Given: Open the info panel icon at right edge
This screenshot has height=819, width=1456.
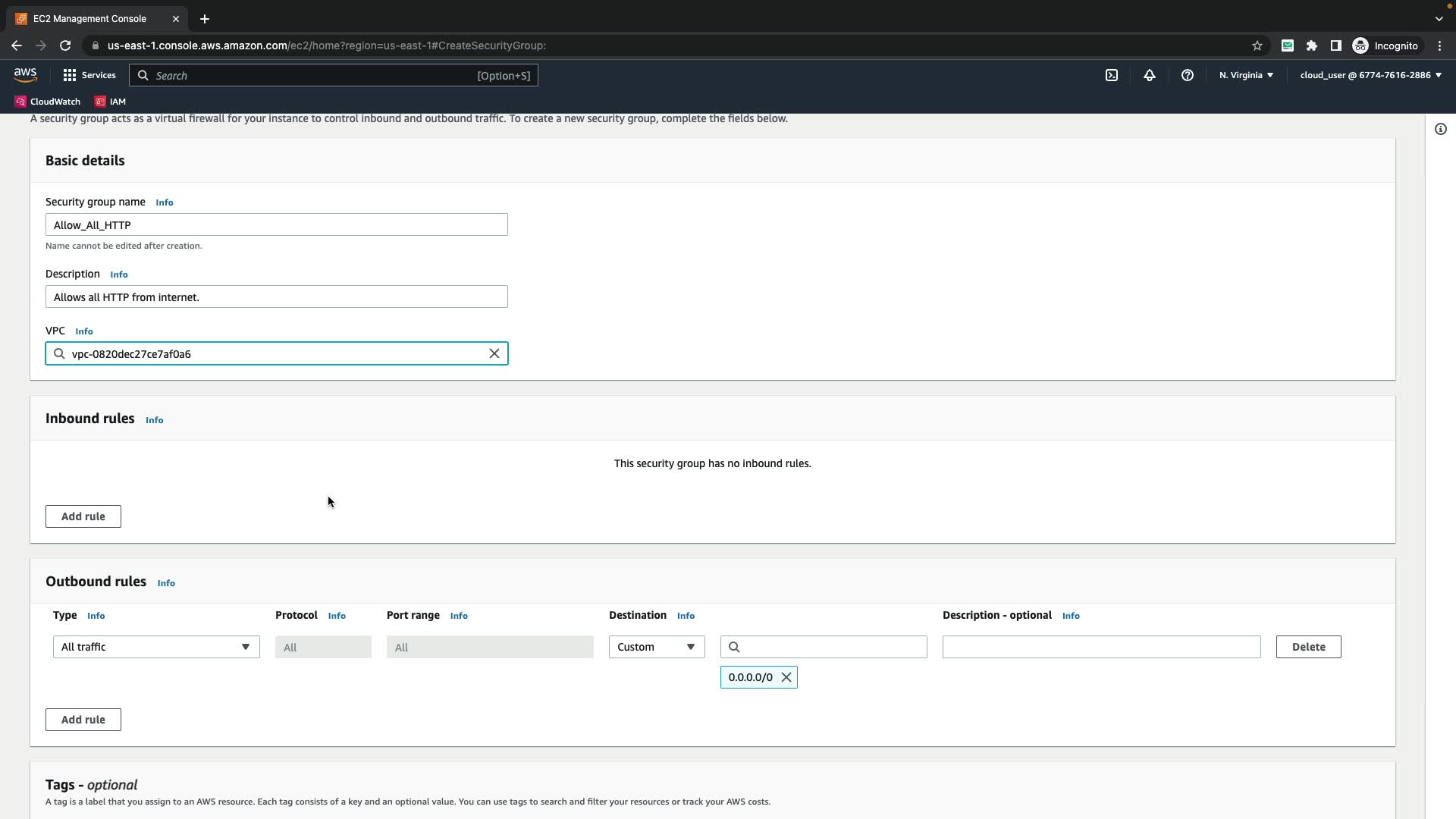Looking at the screenshot, I should click(x=1440, y=129).
